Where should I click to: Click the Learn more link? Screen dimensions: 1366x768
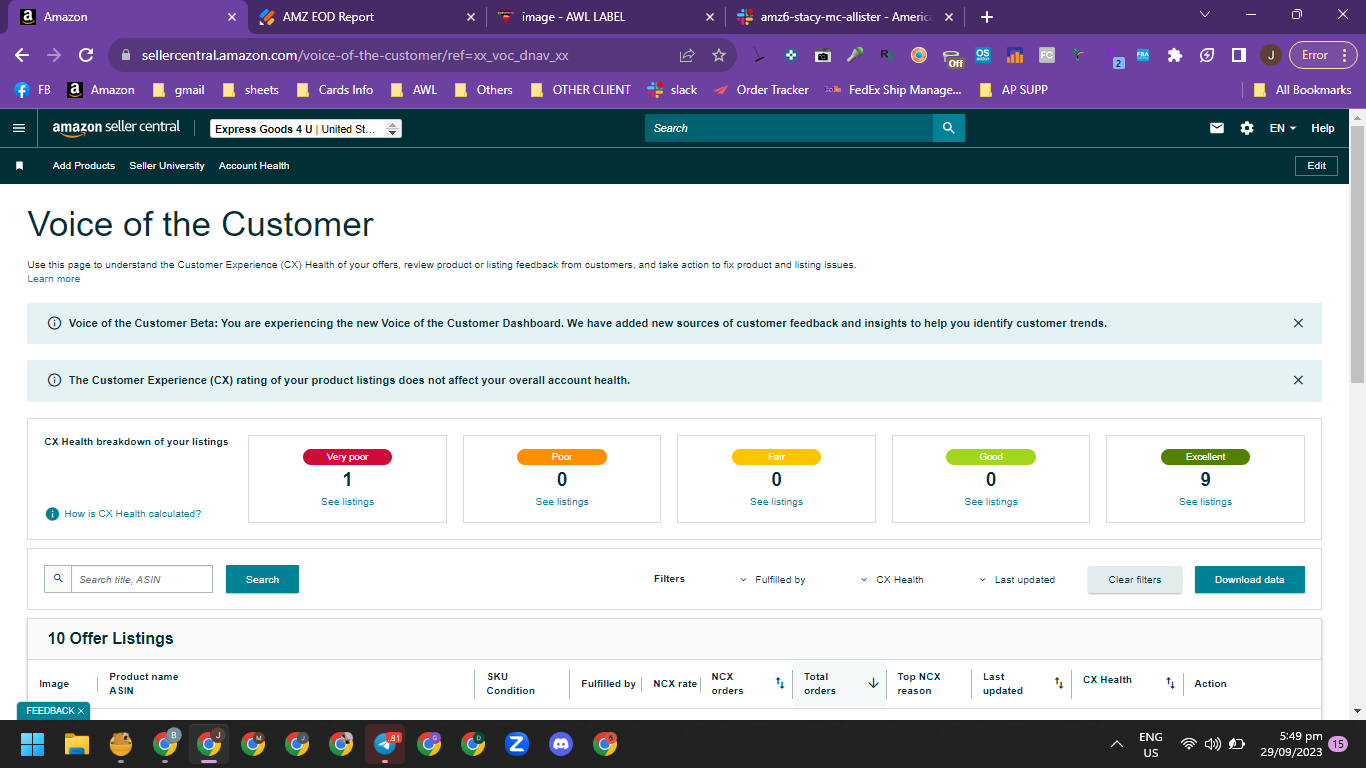point(54,279)
